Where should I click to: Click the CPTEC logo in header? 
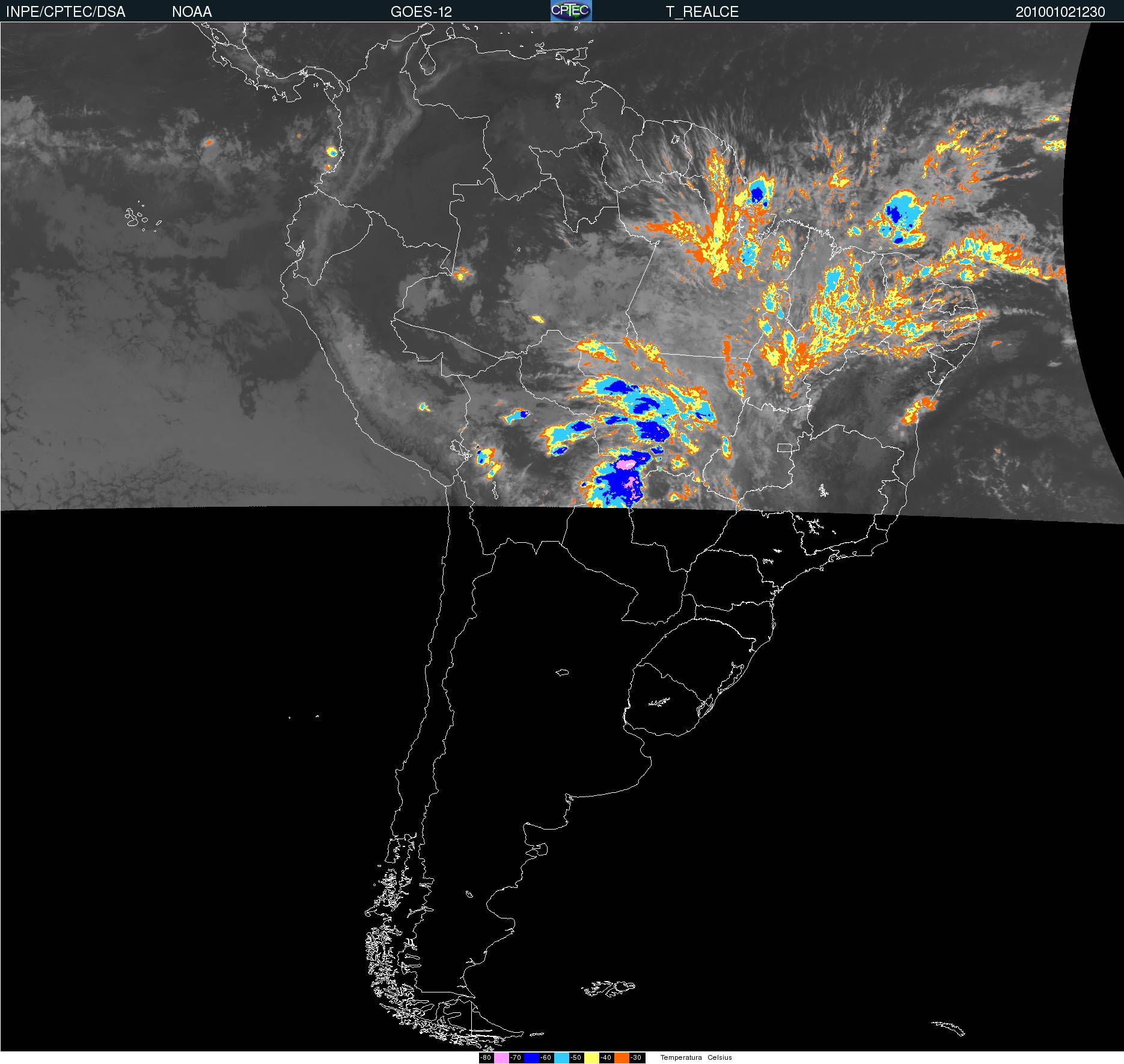pos(571,11)
